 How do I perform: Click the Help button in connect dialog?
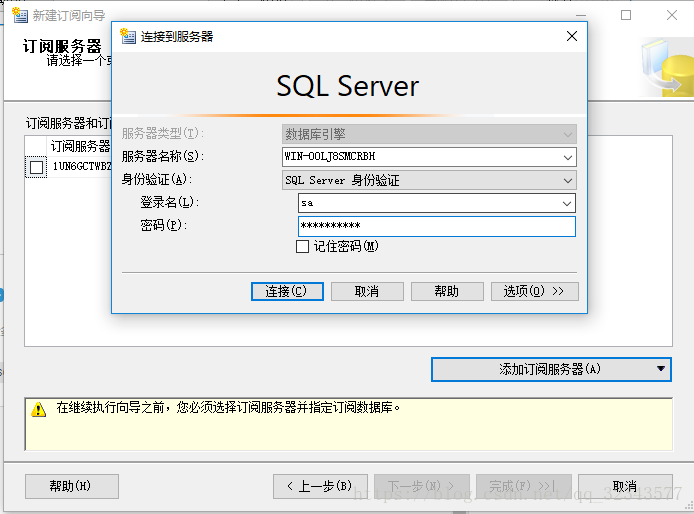[x=447, y=291]
